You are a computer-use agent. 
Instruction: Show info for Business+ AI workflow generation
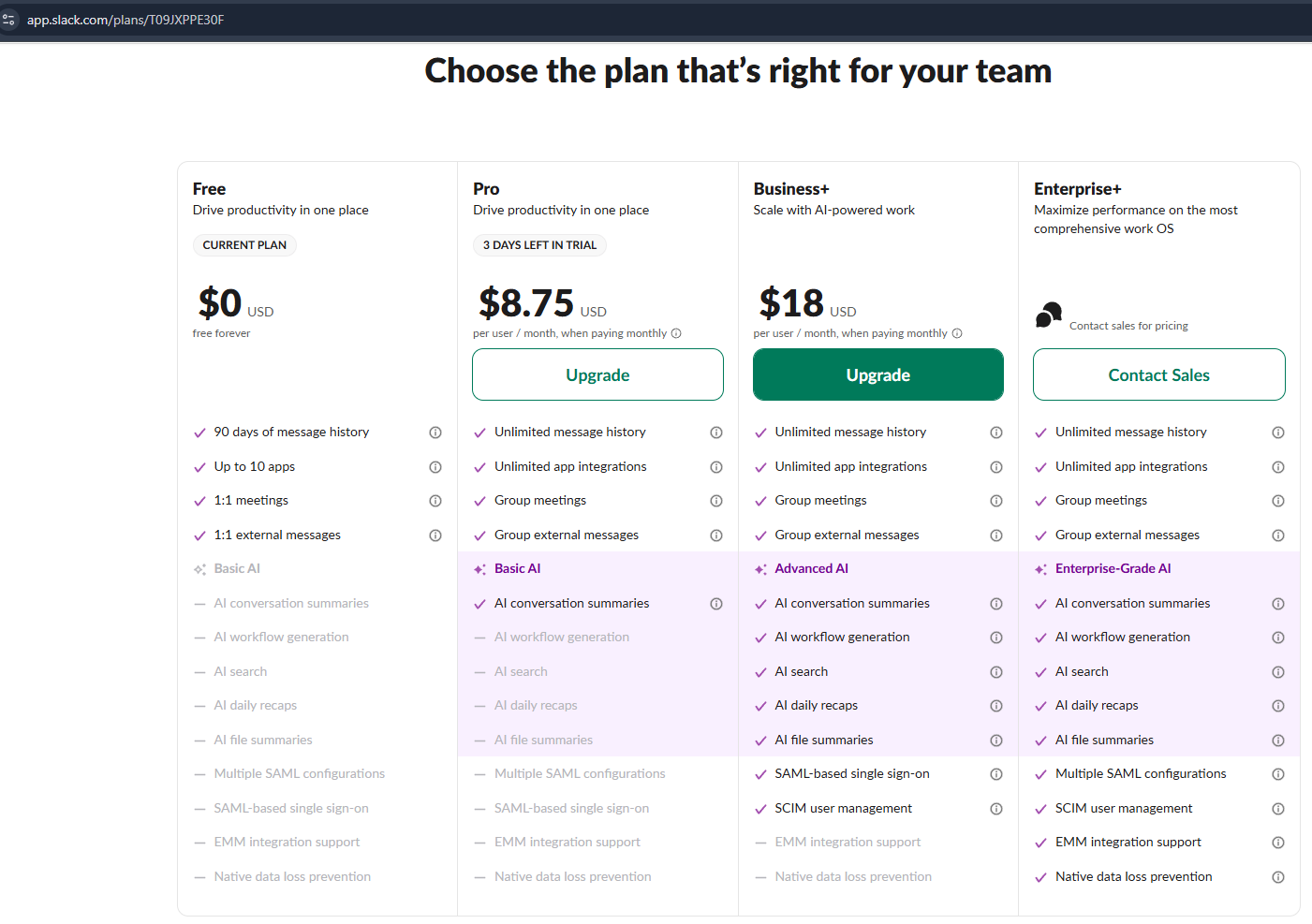(x=996, y=638)
